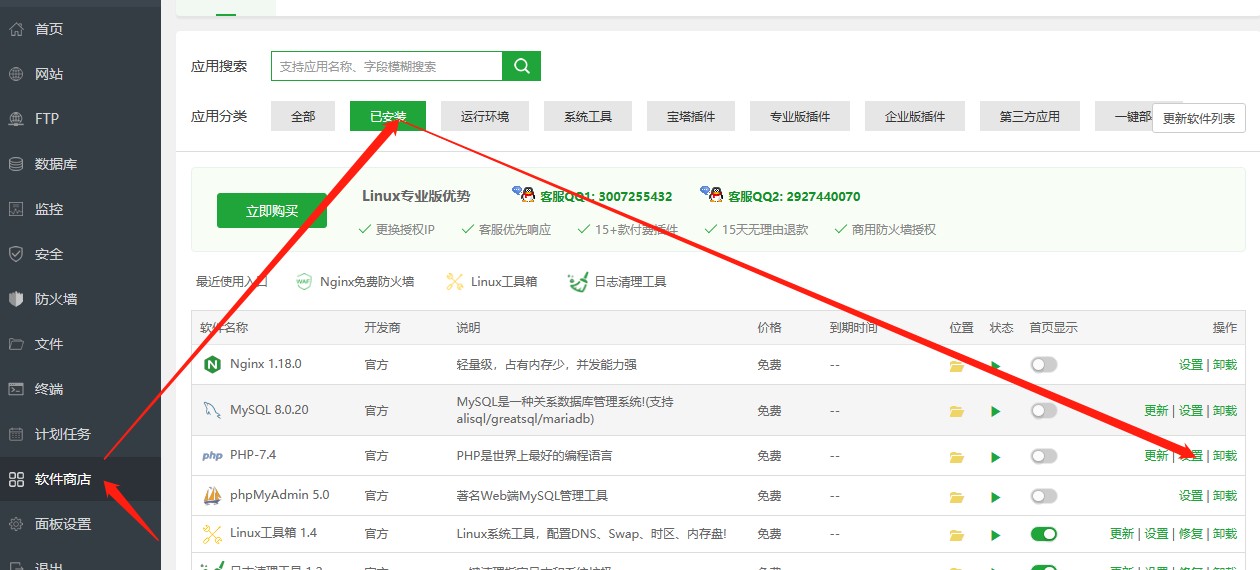Click the Linux工具箱 wrench icon shortcut
Image resolution: width=1260 pixels, height=570 pixels.
pyautogui.click(x=455, y=282)
